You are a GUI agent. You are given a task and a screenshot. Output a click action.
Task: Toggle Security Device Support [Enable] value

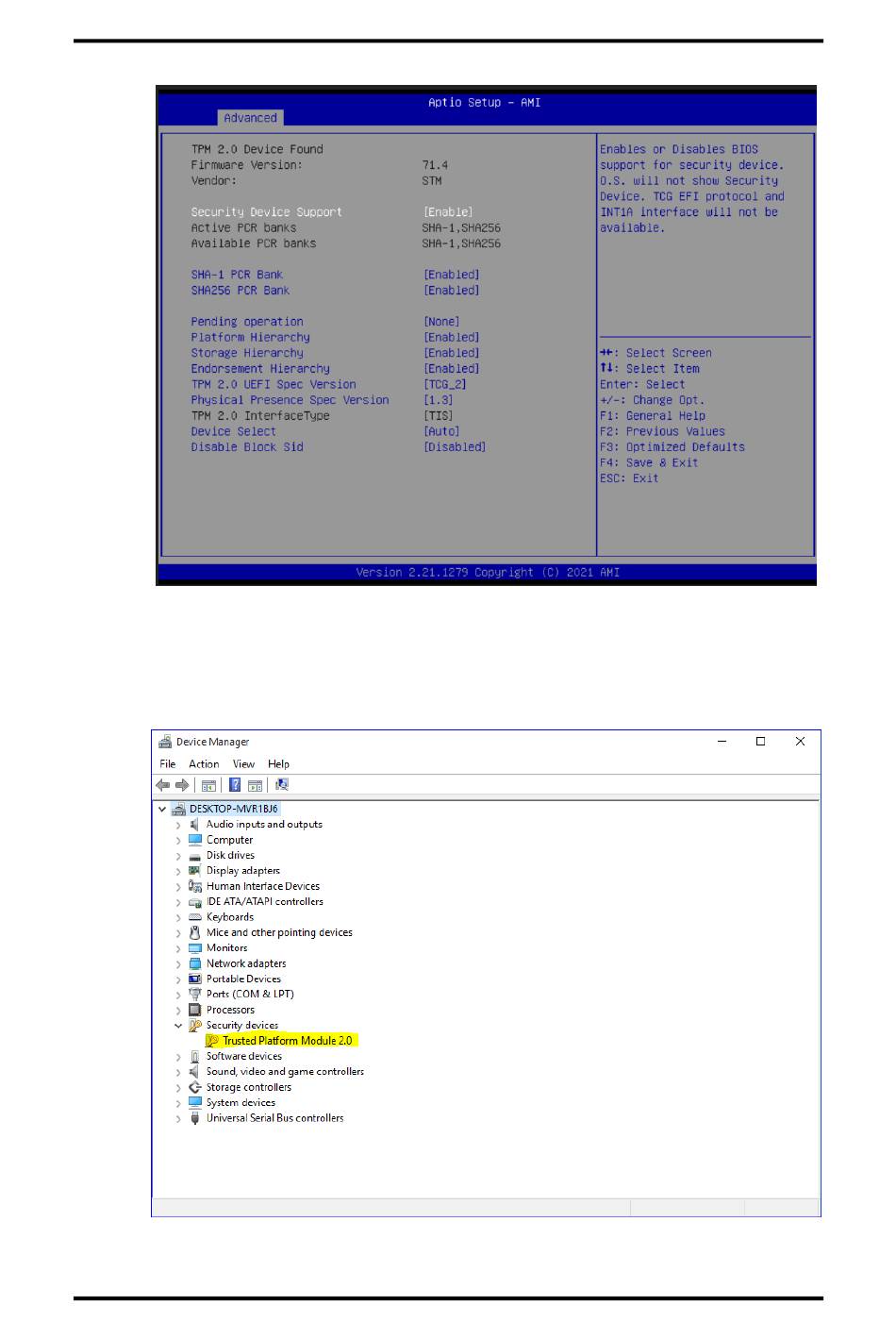448,212
